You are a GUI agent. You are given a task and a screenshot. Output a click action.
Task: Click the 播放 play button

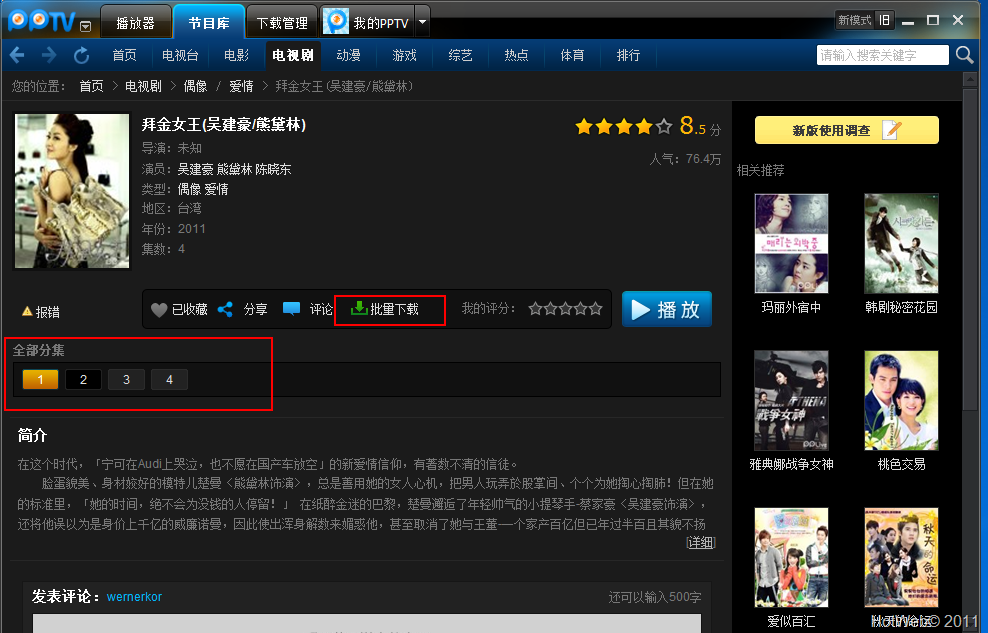pos(667,309)
